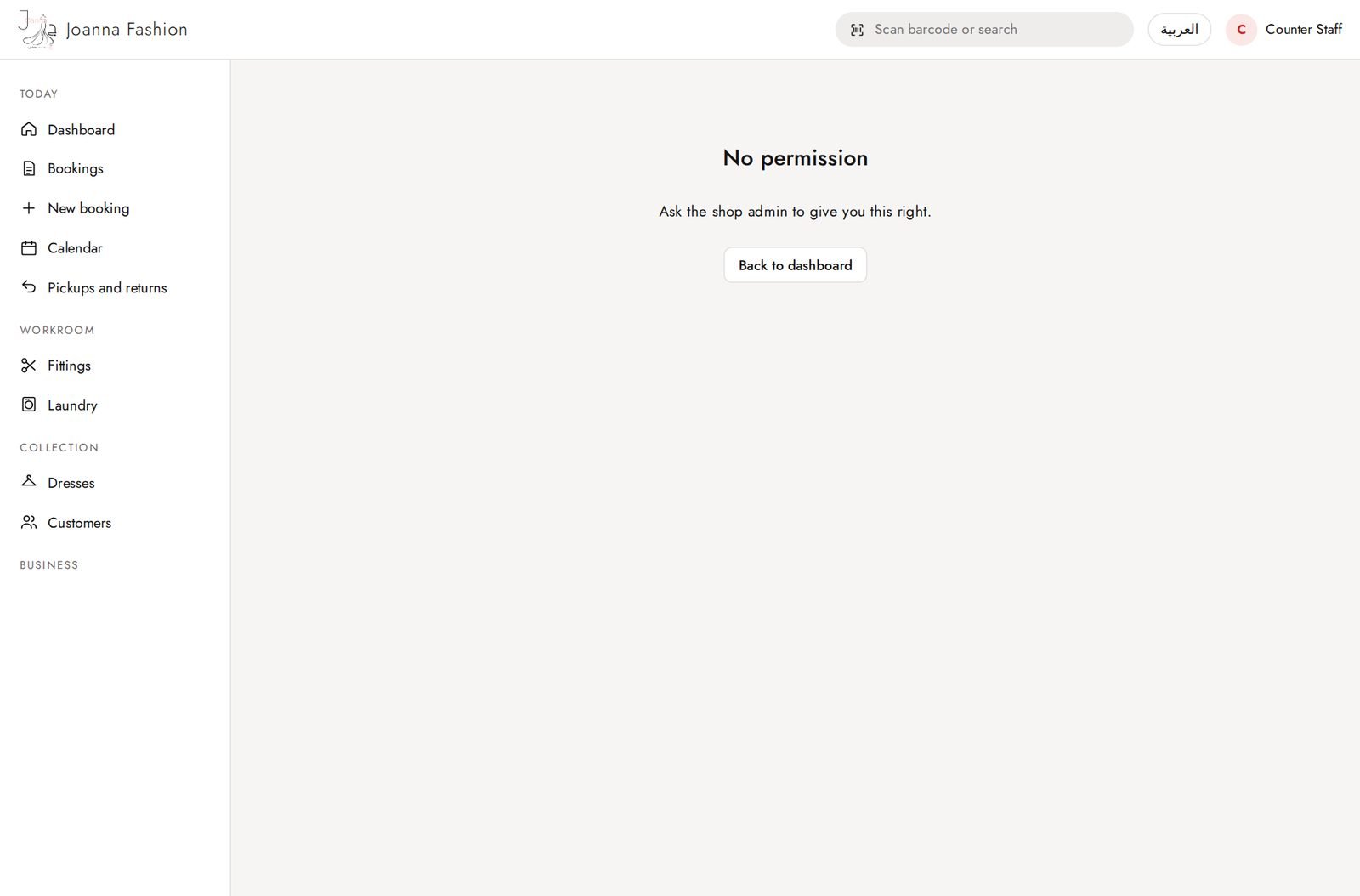The height and width of the screenshot is (896, 1360).
Task: Click the Bookings document icon
Action: point(29,168)
